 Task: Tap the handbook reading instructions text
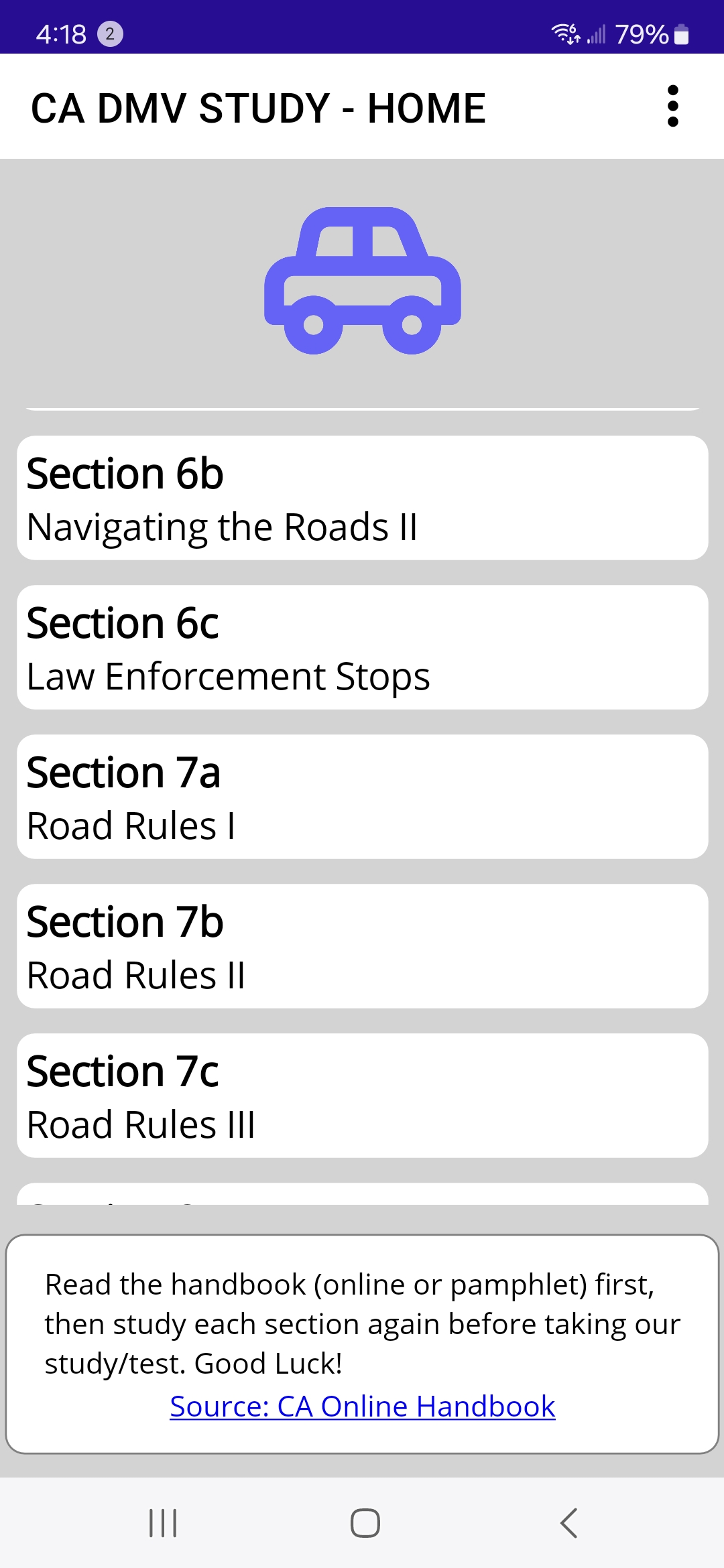(362, 1323)
